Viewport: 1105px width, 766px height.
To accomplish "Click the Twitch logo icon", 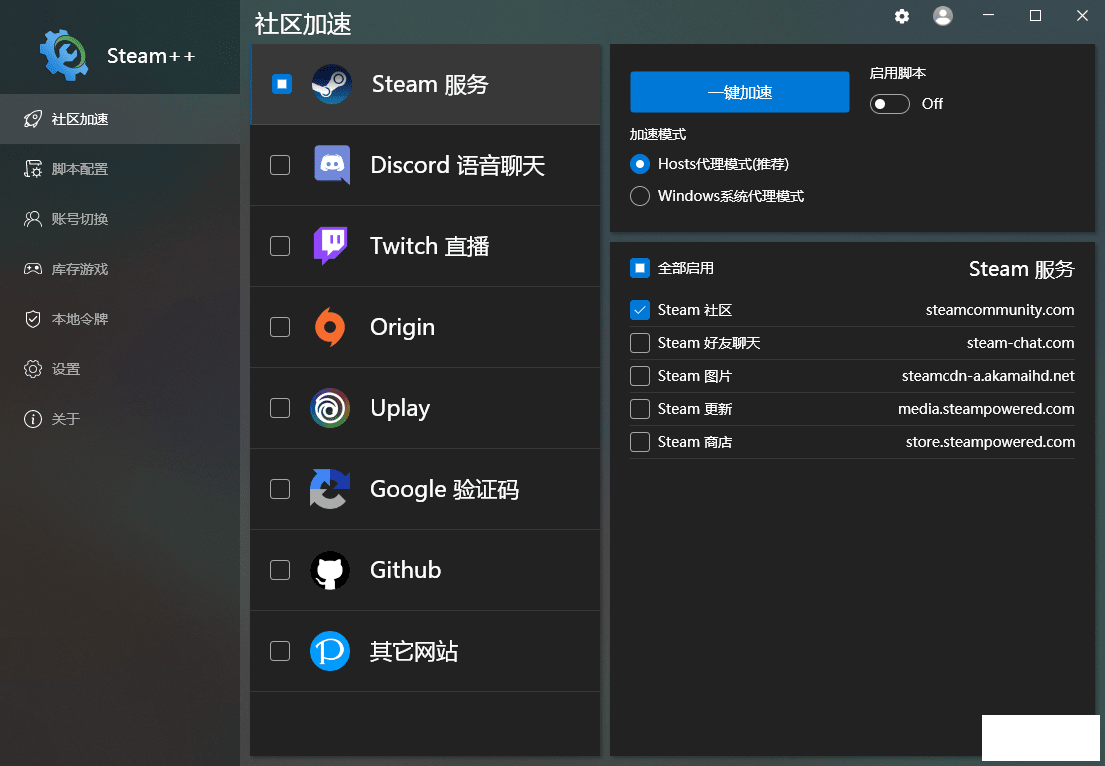I will 331,246.
